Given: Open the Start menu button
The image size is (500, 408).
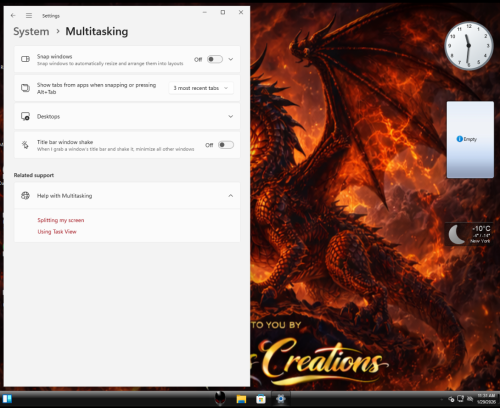Looking at the screenshot, I should [7, 399].
